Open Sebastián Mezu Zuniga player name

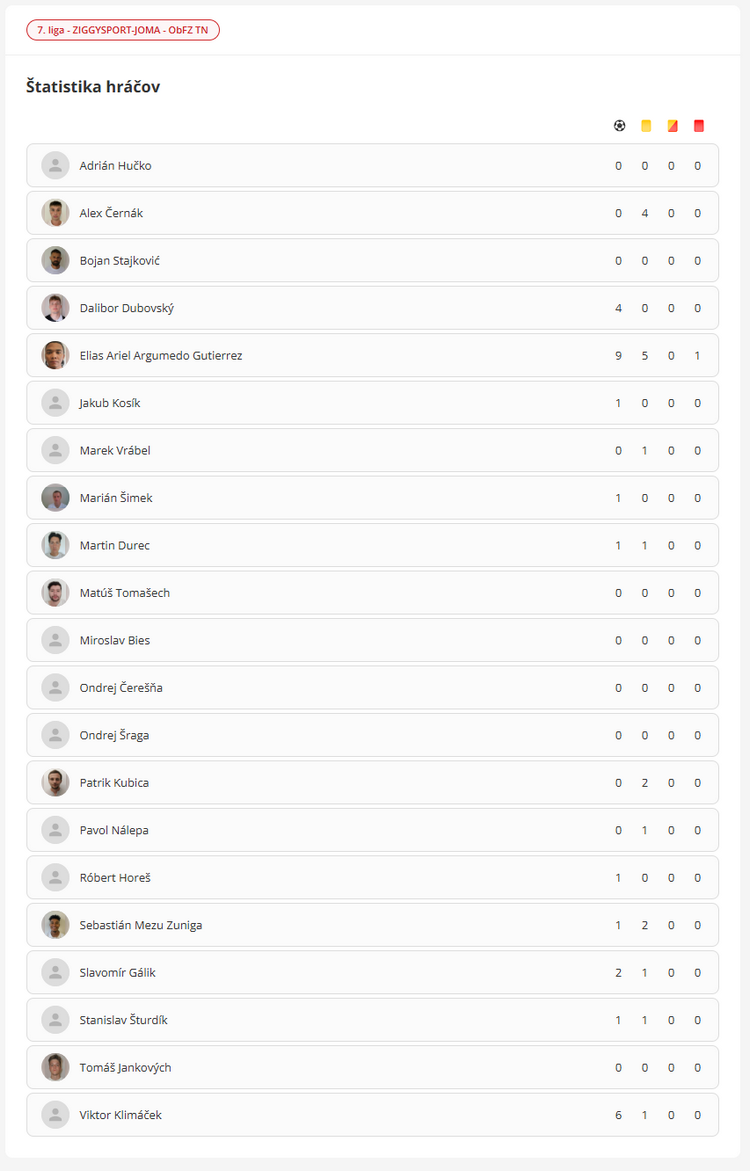click(x=141, y=925)
